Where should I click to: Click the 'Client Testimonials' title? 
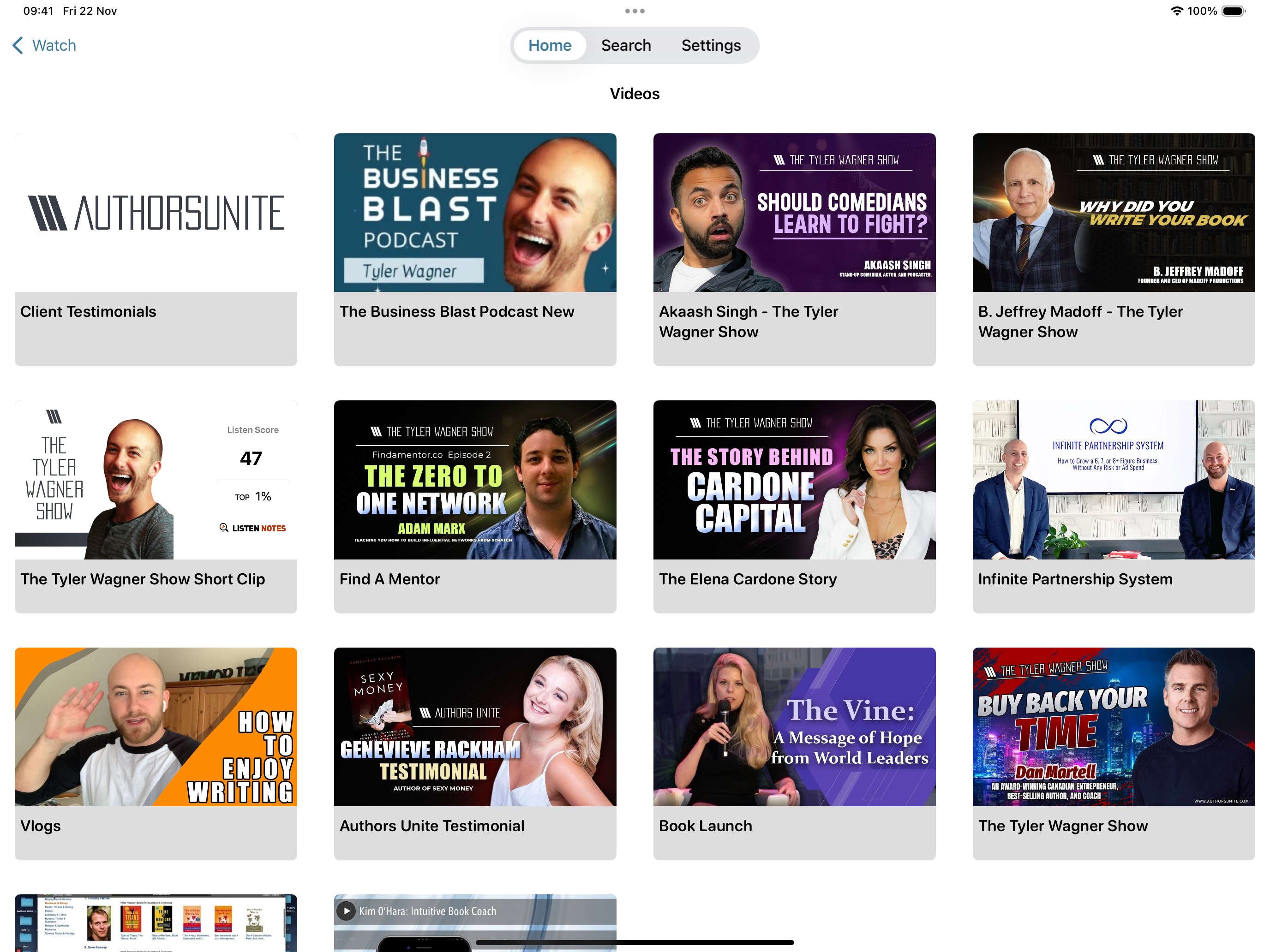(x=89, y=312)
